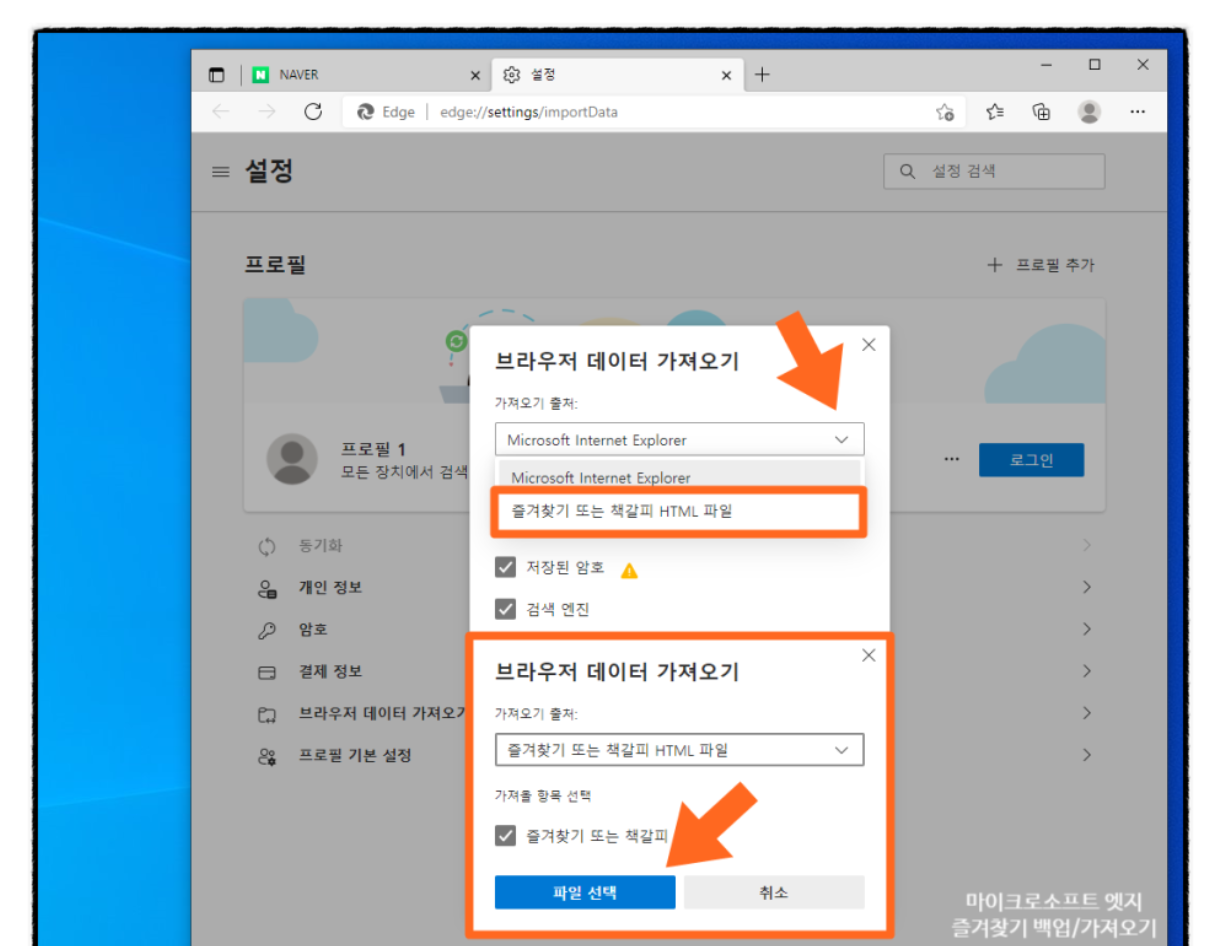Open the tab actions menu icon
This screenshot has height=946, width=1219.
tap(217, 75)
